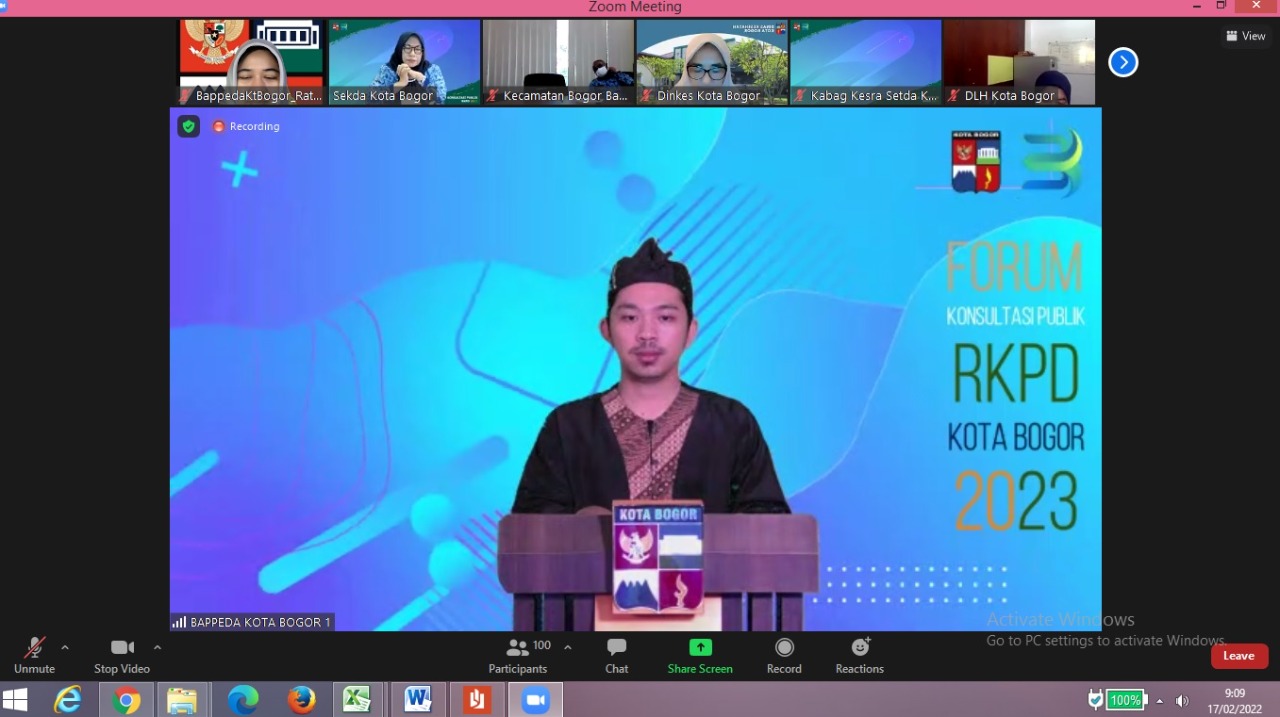Expand participants options arrow beside 100

[568, 647]
